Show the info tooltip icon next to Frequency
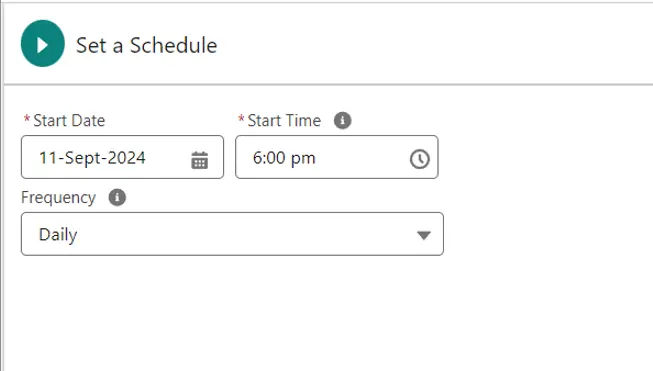 click(117, 197)
